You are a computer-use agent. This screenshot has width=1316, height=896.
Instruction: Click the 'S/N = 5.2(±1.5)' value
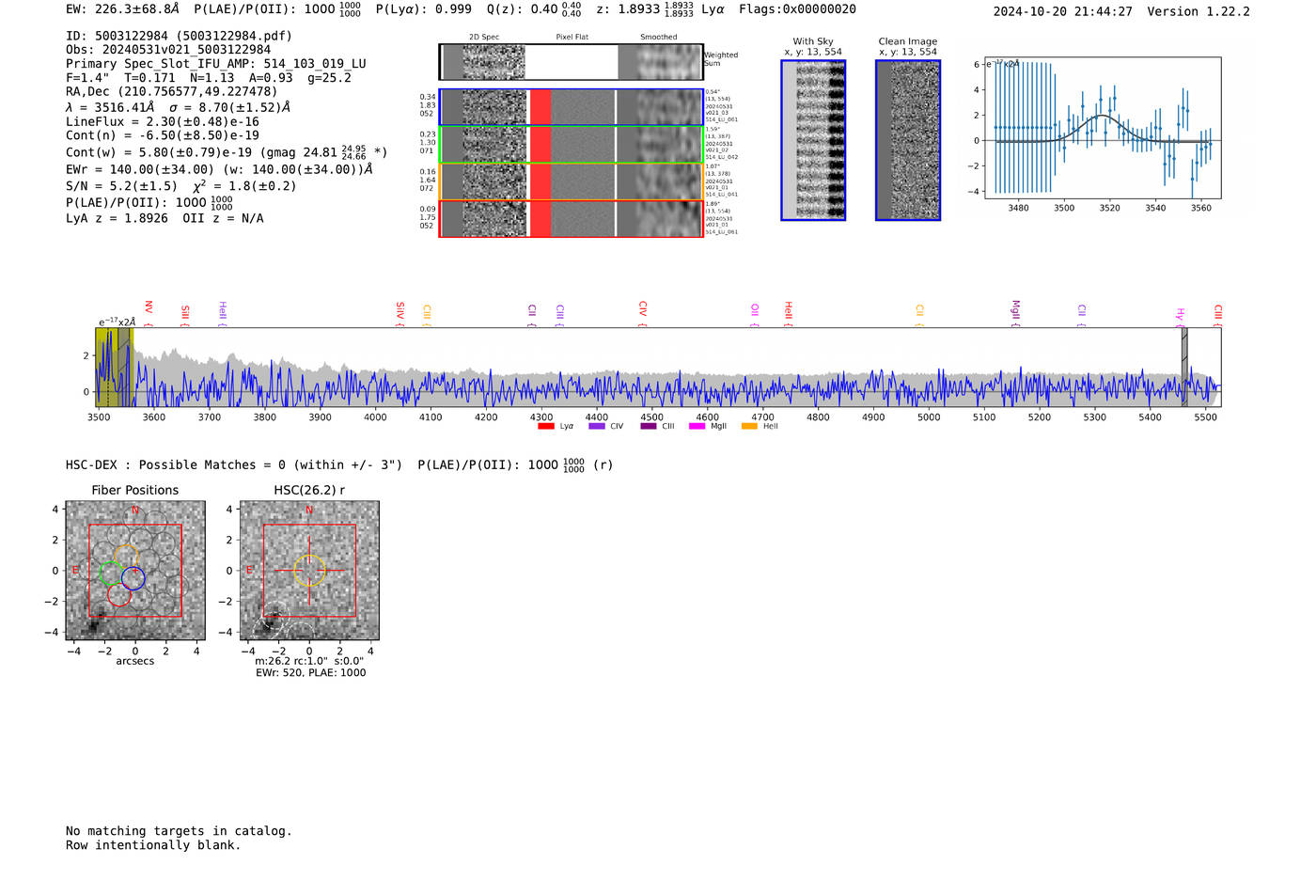121,186
